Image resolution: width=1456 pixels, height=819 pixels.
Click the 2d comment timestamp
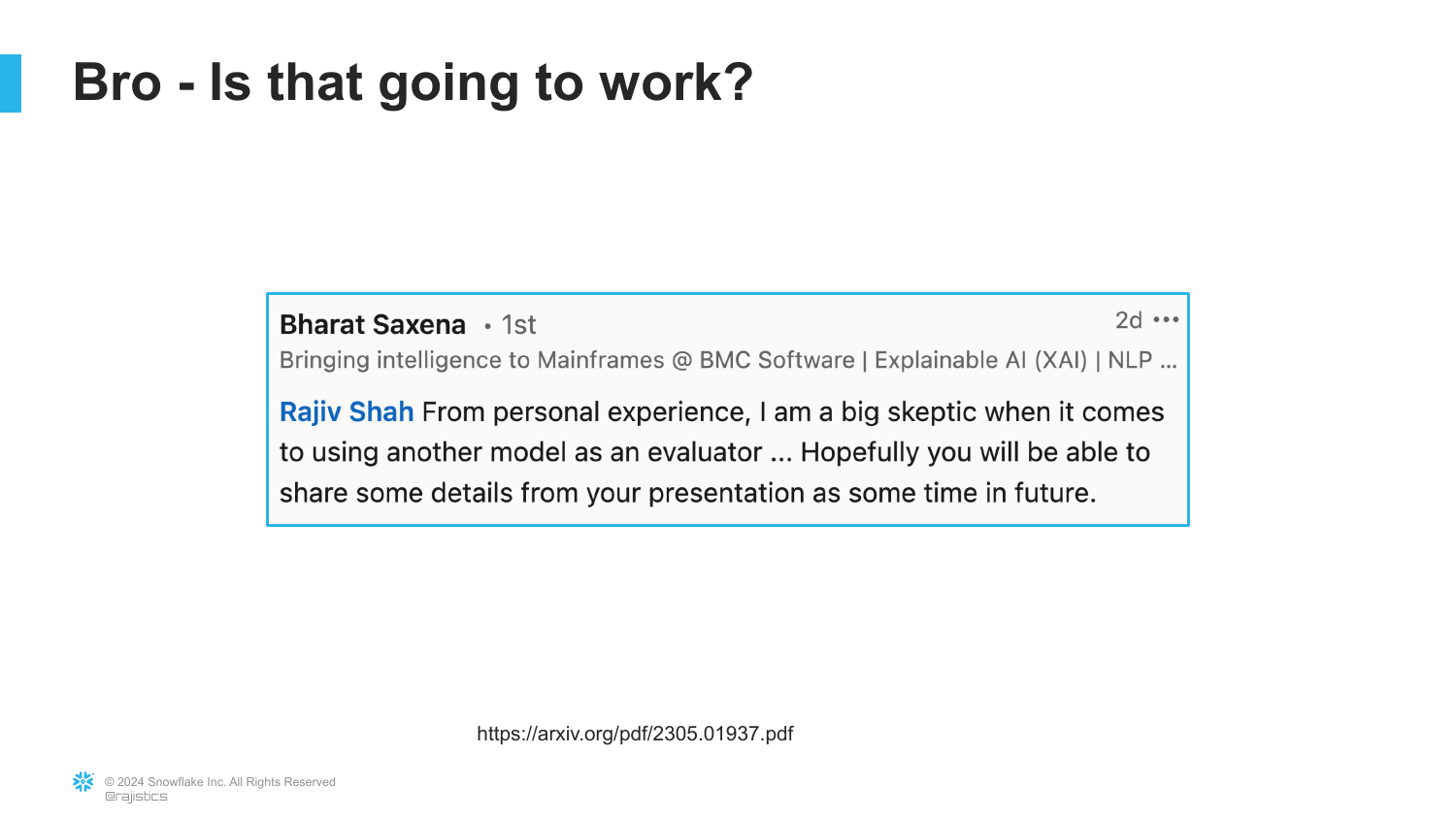[1128, 320]
